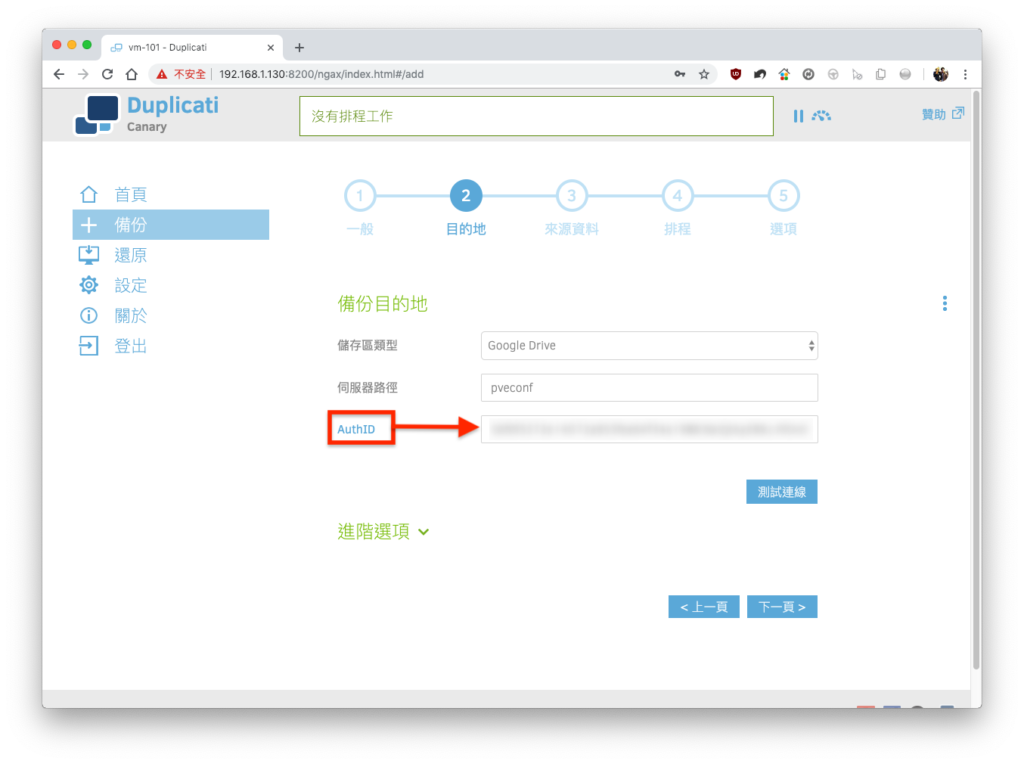Close the vm-101 Duplicati tab

[270, 48]
